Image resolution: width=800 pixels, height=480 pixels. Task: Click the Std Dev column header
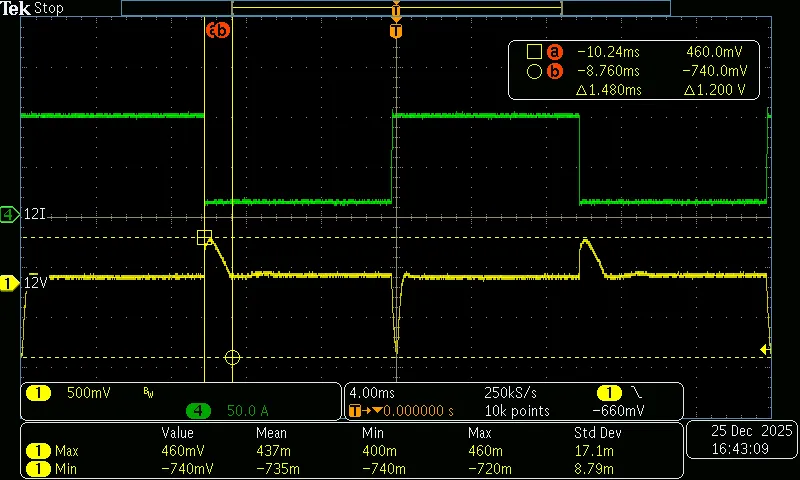(597, 433)
